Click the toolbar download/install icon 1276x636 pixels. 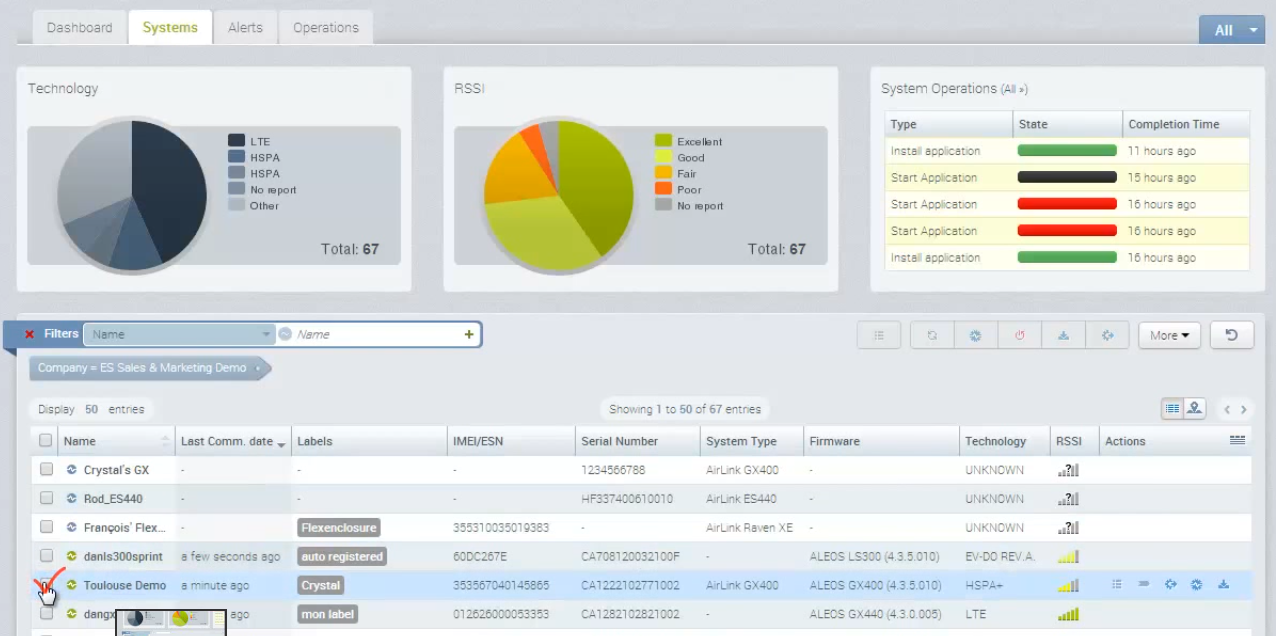pyautogui.click(x=1064, y=336)
